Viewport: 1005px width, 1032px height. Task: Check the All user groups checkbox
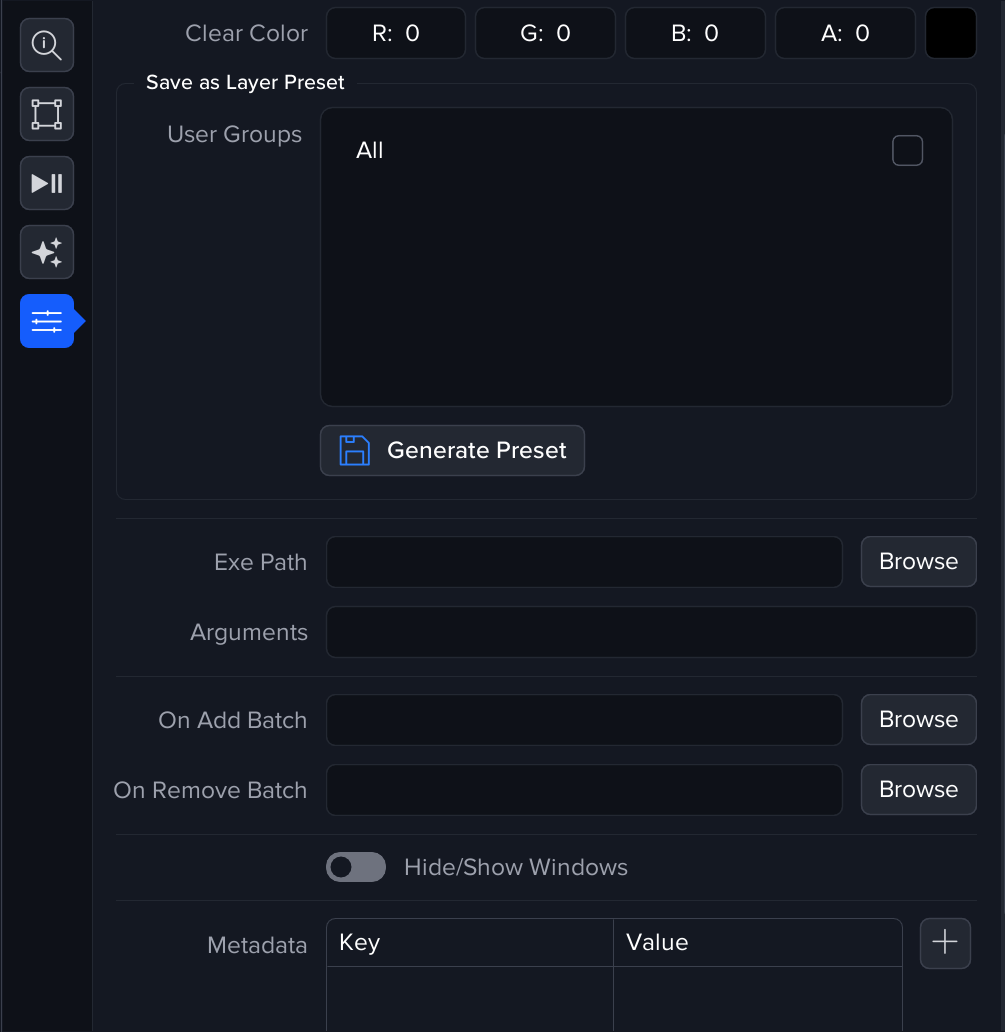[x=907, y=151]
